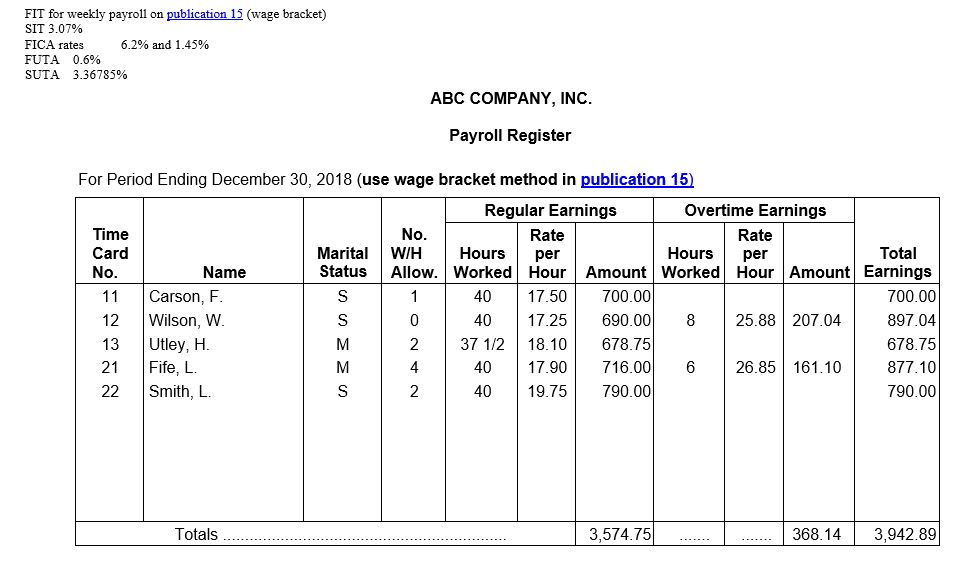Click time card number 13
977x564 pixels.
110,344
